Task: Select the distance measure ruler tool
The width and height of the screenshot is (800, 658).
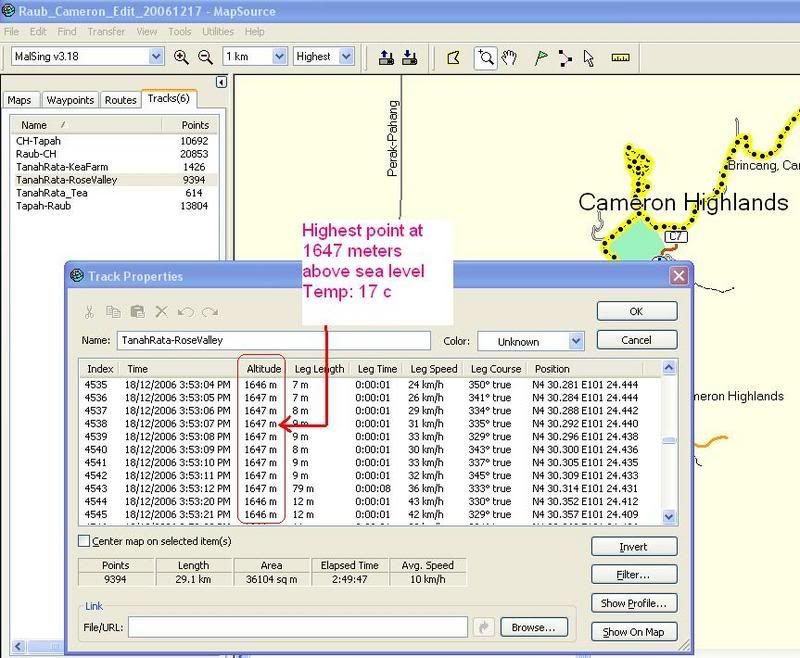Action: 620,58
